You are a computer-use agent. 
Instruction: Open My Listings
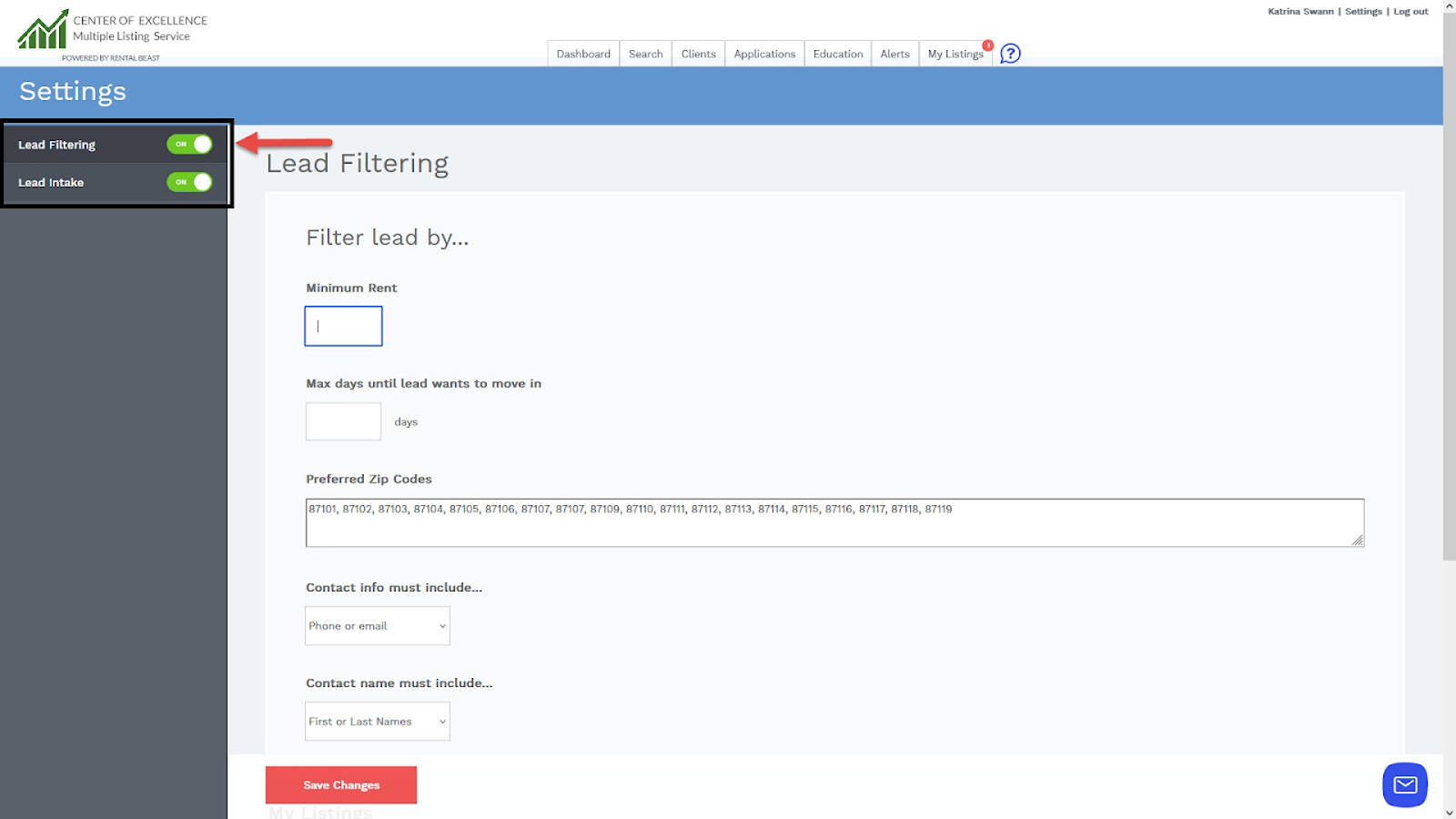tap(955, 54)
